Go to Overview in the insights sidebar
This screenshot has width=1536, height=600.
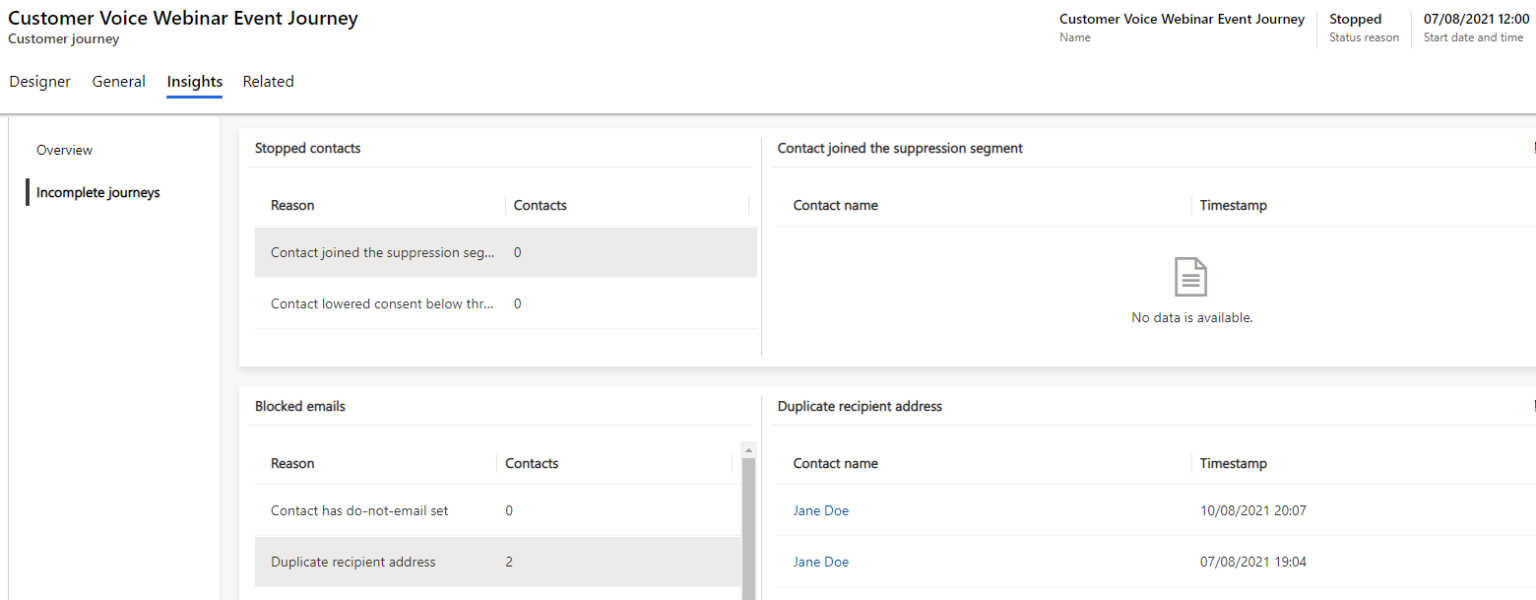[64, 150]
